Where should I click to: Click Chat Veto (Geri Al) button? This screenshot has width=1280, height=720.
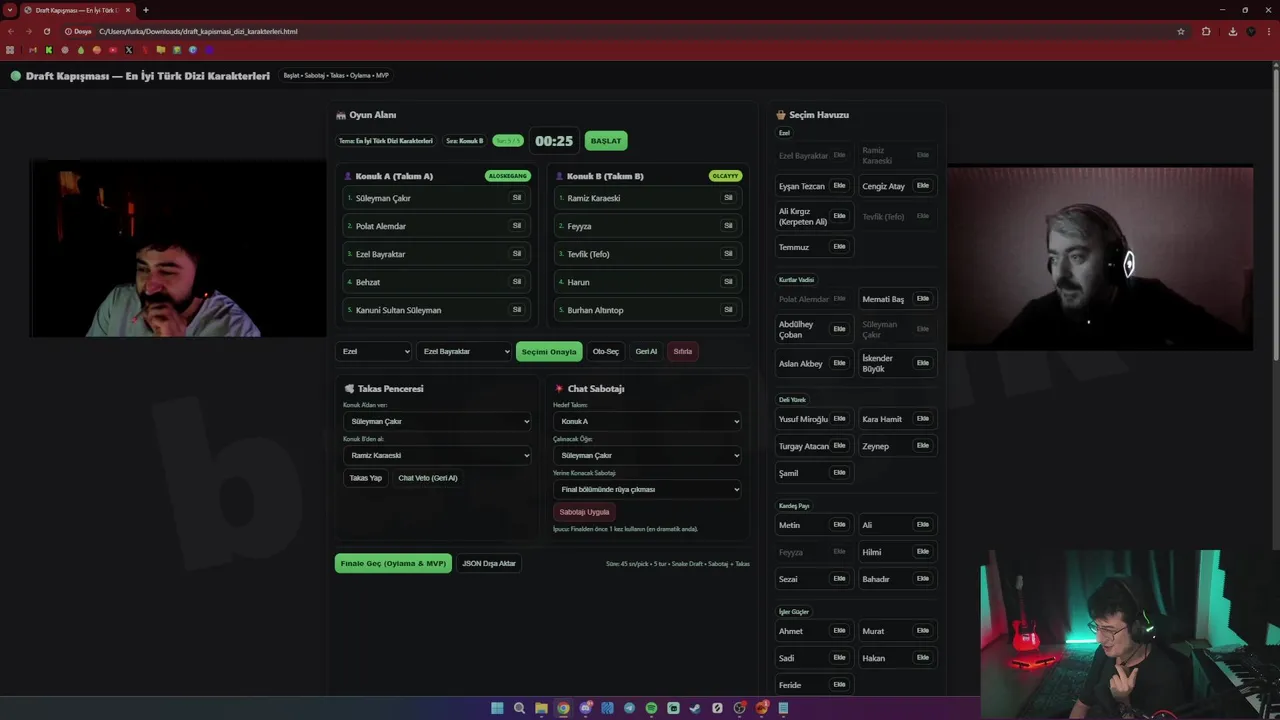pos(428,478)
